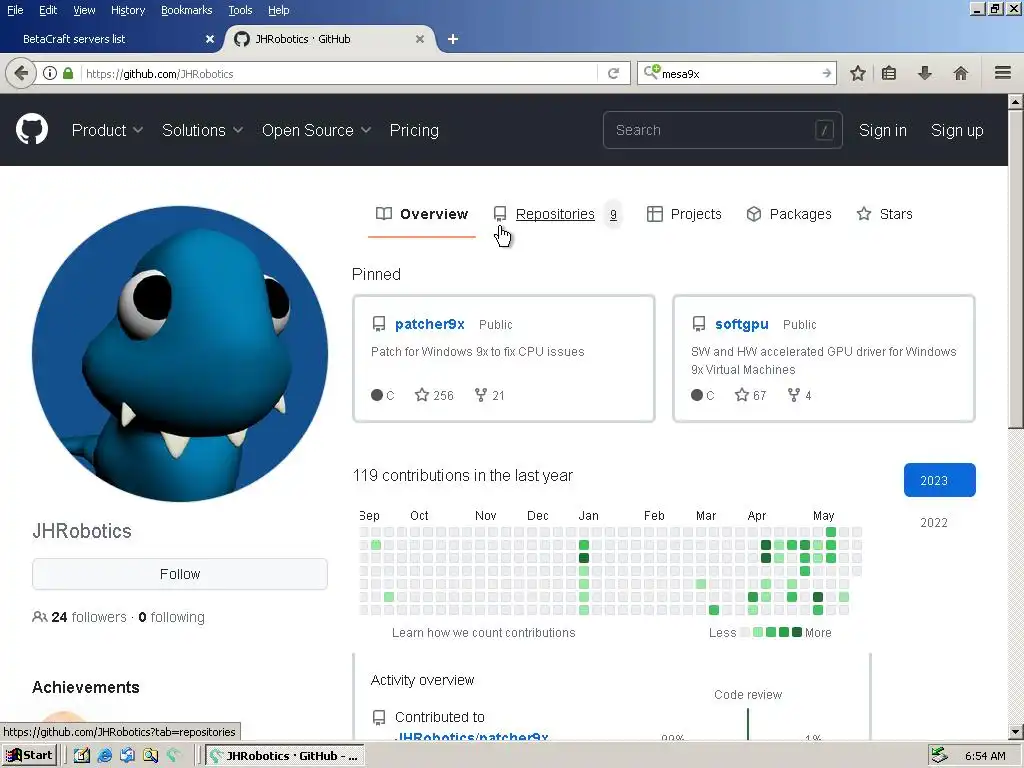Click the Sign up link
Screen dimensions: 1024x768
957,131
